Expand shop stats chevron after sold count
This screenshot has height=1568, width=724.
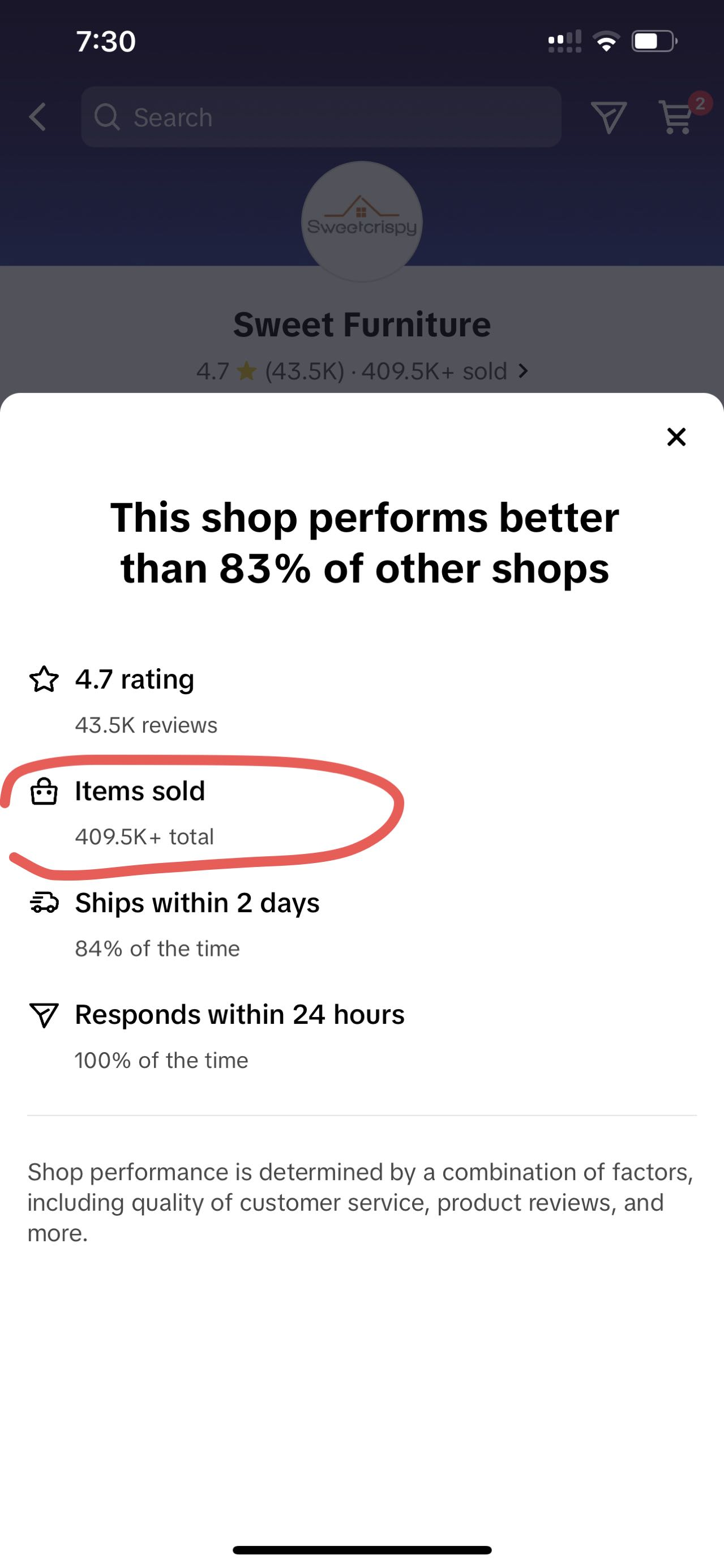[523, 371]
